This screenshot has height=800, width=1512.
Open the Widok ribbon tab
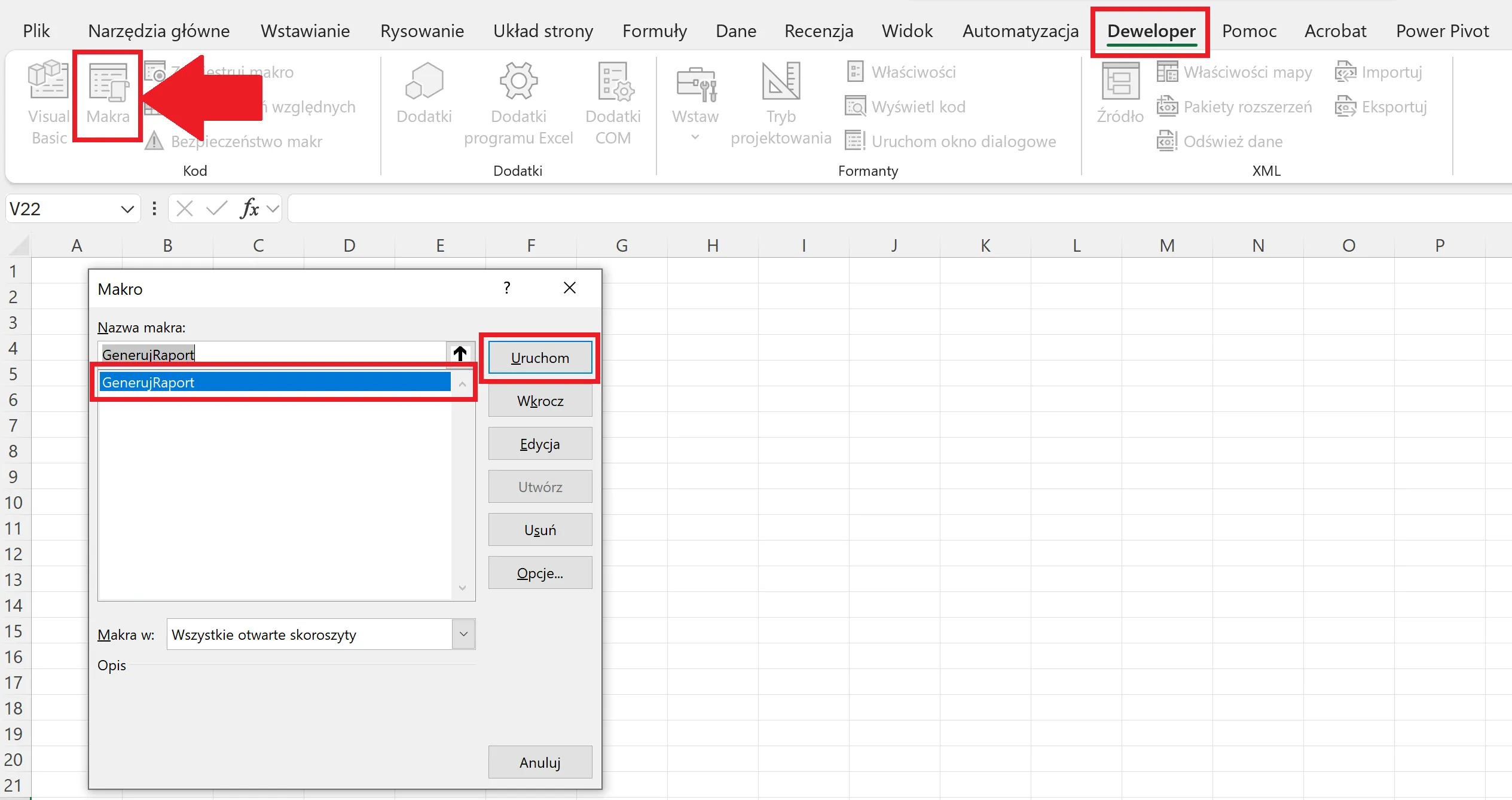coord(907,31)
